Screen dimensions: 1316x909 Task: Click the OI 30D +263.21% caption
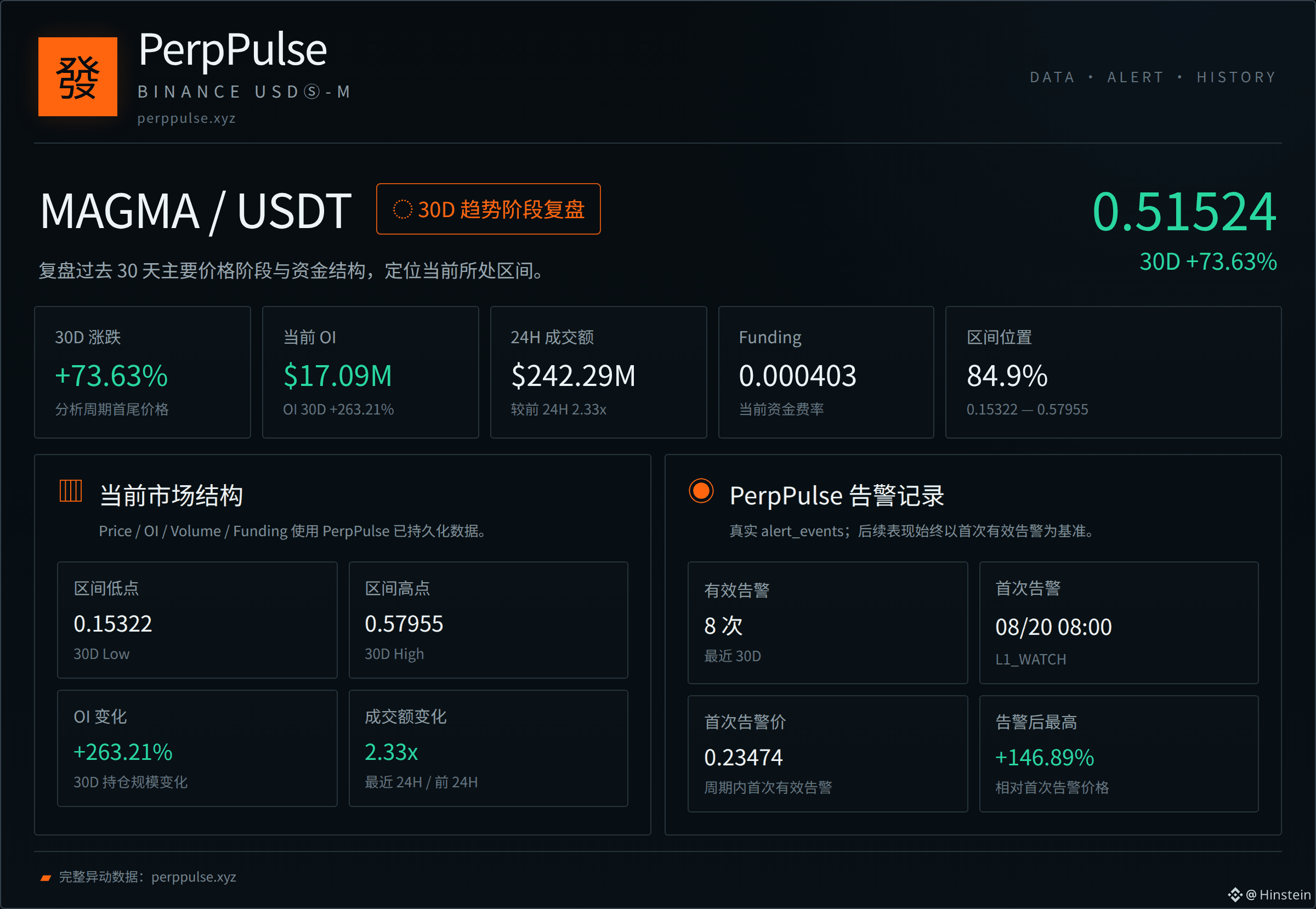click(x=338, y=410)
